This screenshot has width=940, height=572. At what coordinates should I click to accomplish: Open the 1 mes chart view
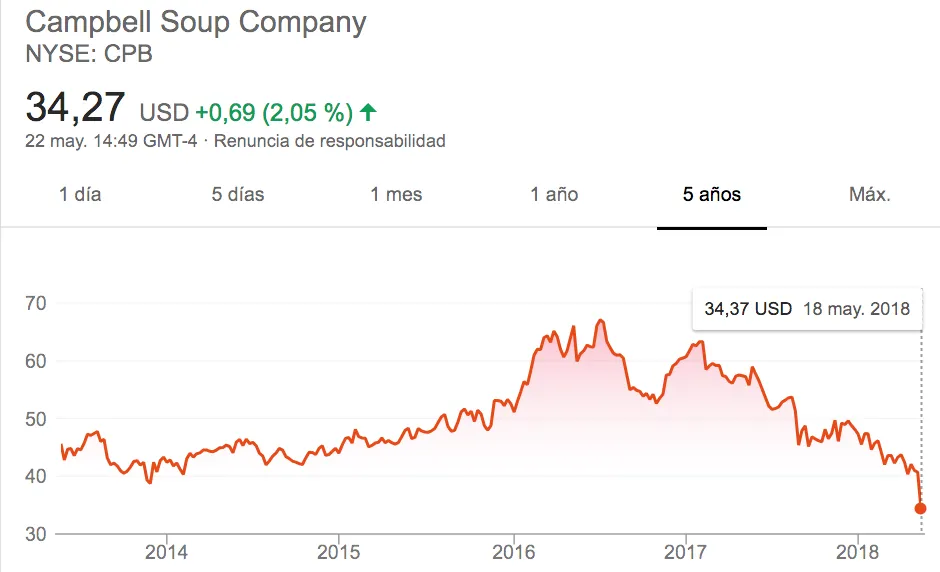pos(396,194)
